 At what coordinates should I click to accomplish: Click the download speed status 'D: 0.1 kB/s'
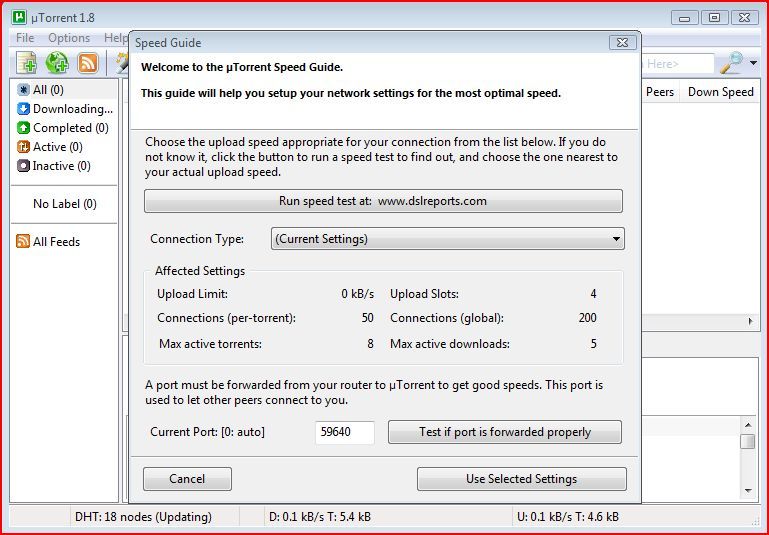coord(320,517)
